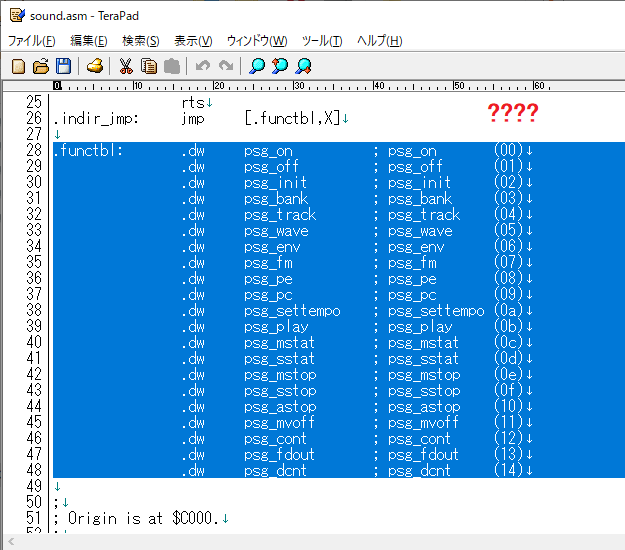Click '; psg_mvoff' comment on line 45
Screen dimensions: 625x550
(416, 423)
